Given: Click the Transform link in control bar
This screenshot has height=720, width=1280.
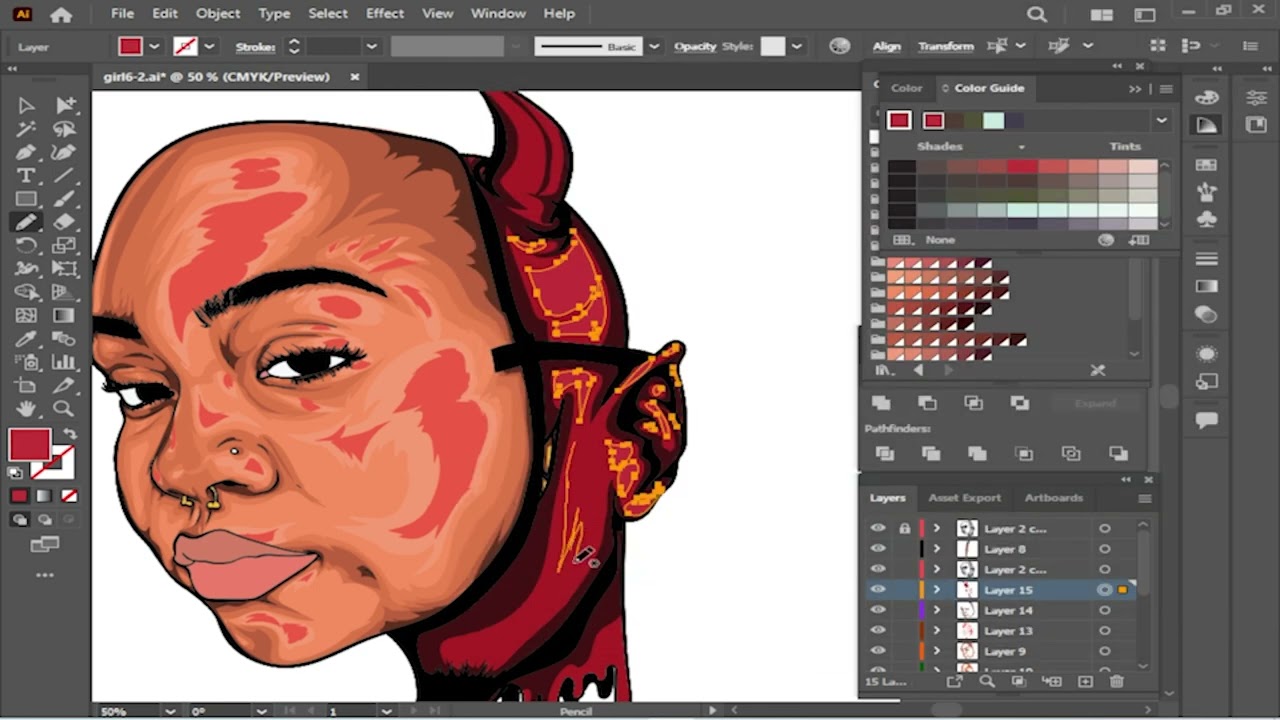Looking at the screenshot, I should [x=946, y=46].
